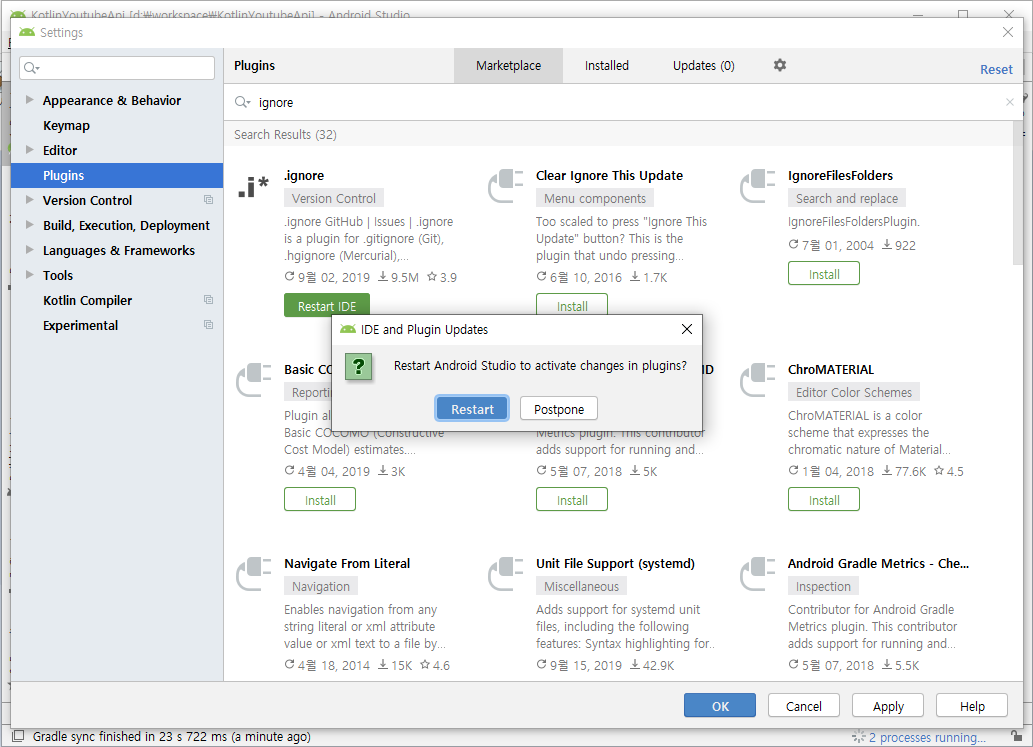
Task: Click the Basic COCOMO plugin icon
Action: (254, 380)
